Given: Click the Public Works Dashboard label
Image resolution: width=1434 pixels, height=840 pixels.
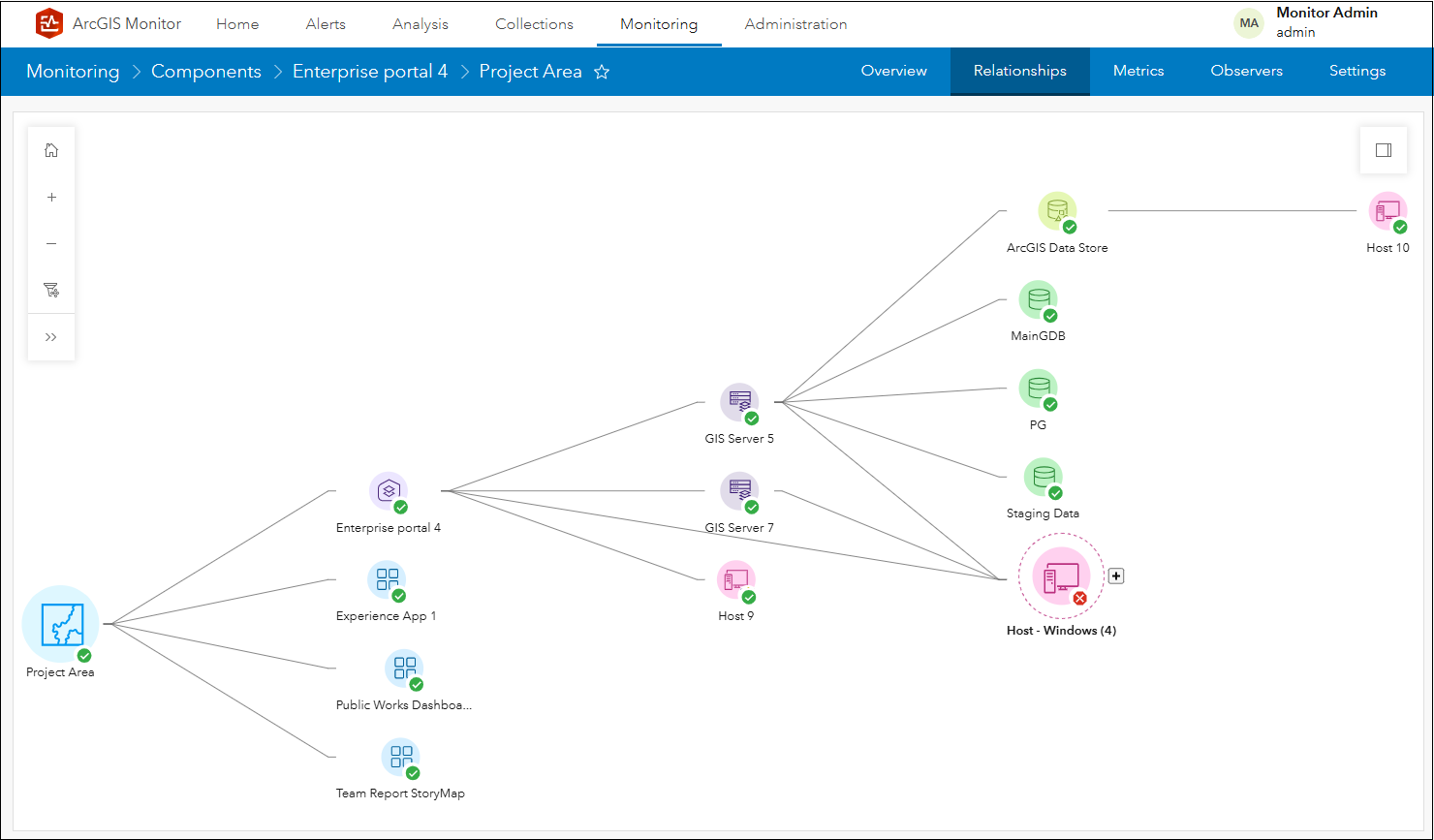Looking at the screenshot, I should [404, 705].
